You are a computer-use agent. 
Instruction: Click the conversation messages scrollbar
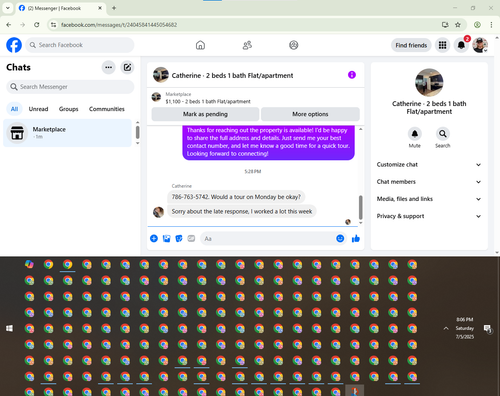pos(360,207)
